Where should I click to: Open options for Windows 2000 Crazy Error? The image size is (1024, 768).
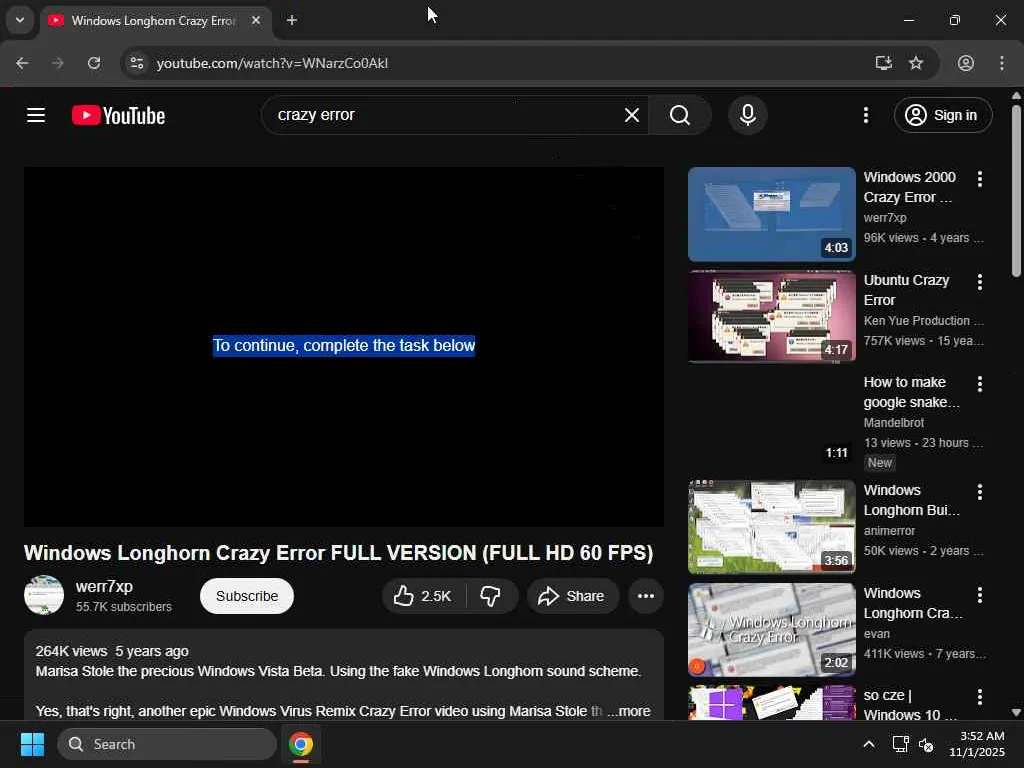click(980, 179)
